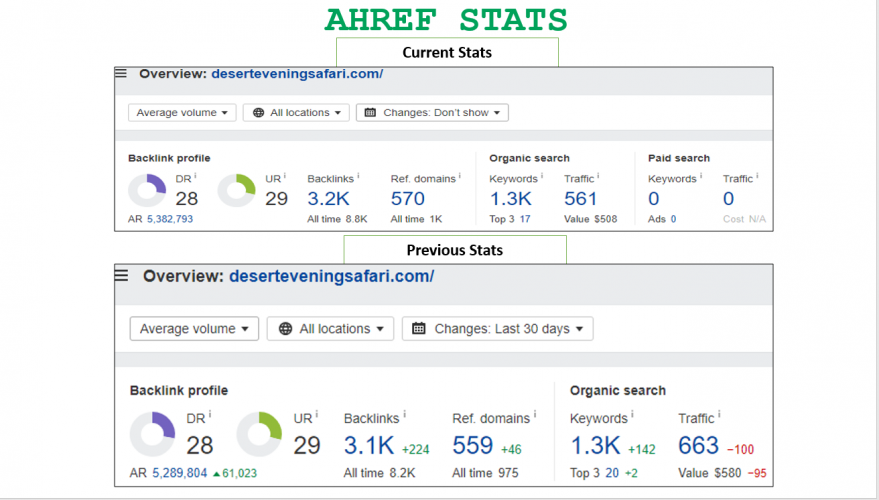Click the Previous Stats label box
The width and height of the screenshot is (879, 500).
coord(455,250)
